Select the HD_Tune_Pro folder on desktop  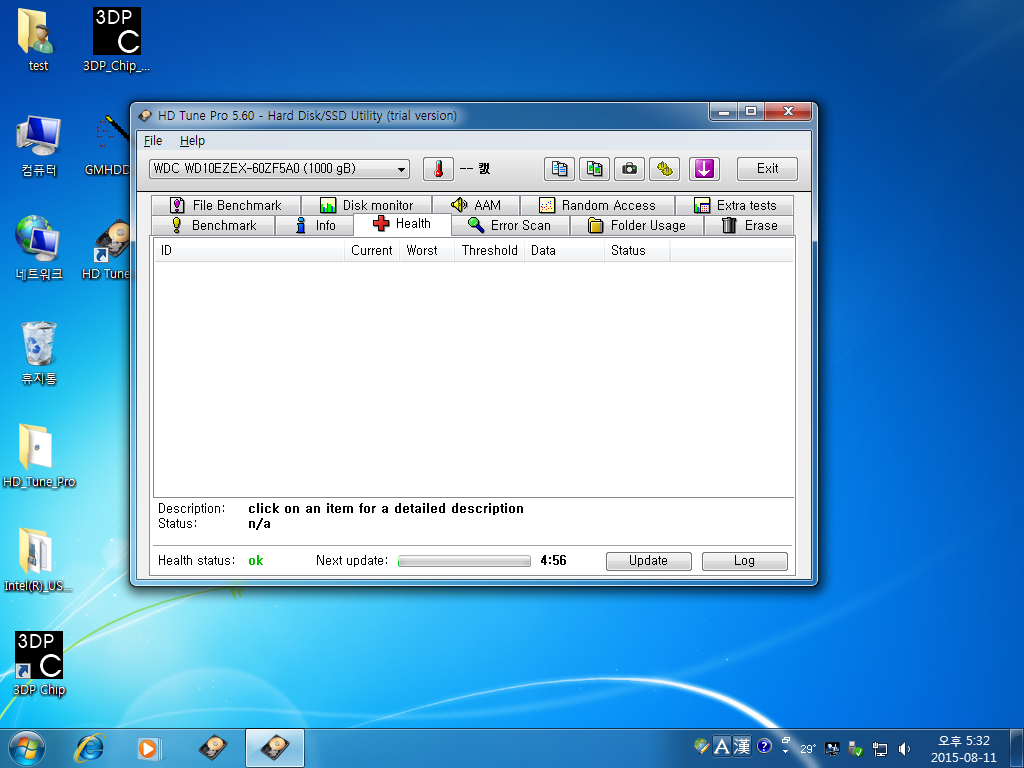coord(39,456)
